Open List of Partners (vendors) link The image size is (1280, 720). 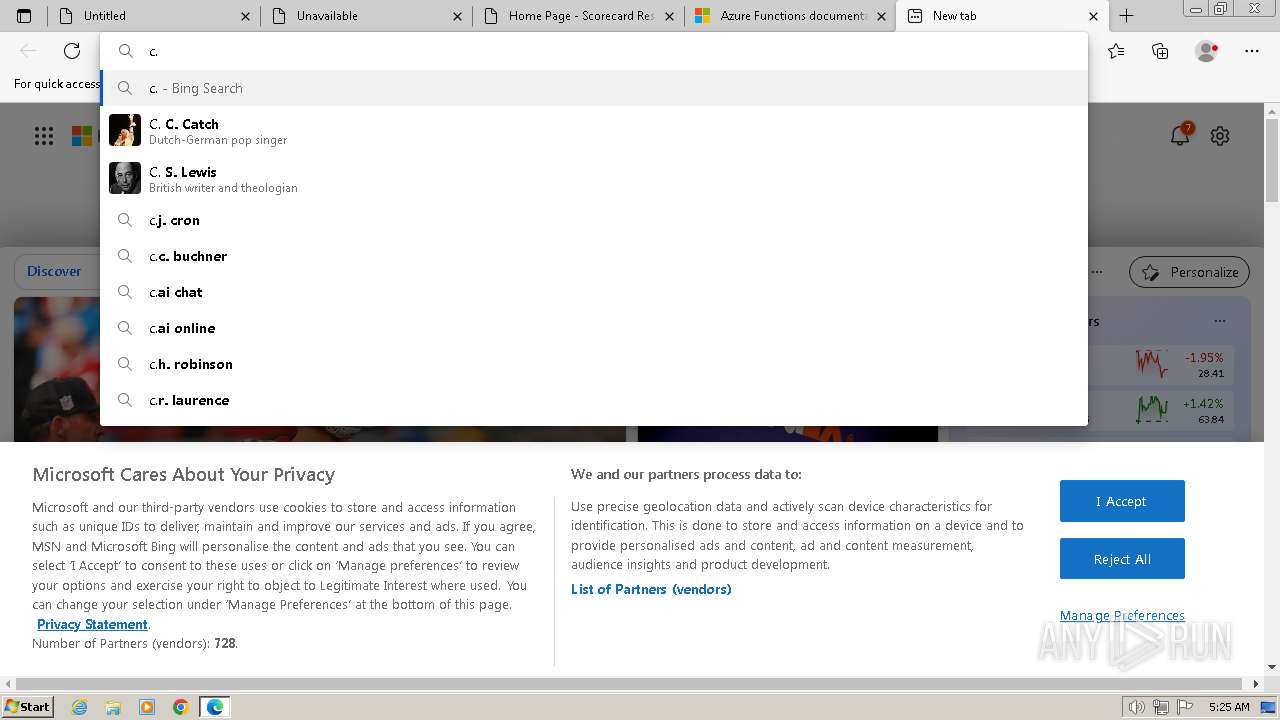651,589
